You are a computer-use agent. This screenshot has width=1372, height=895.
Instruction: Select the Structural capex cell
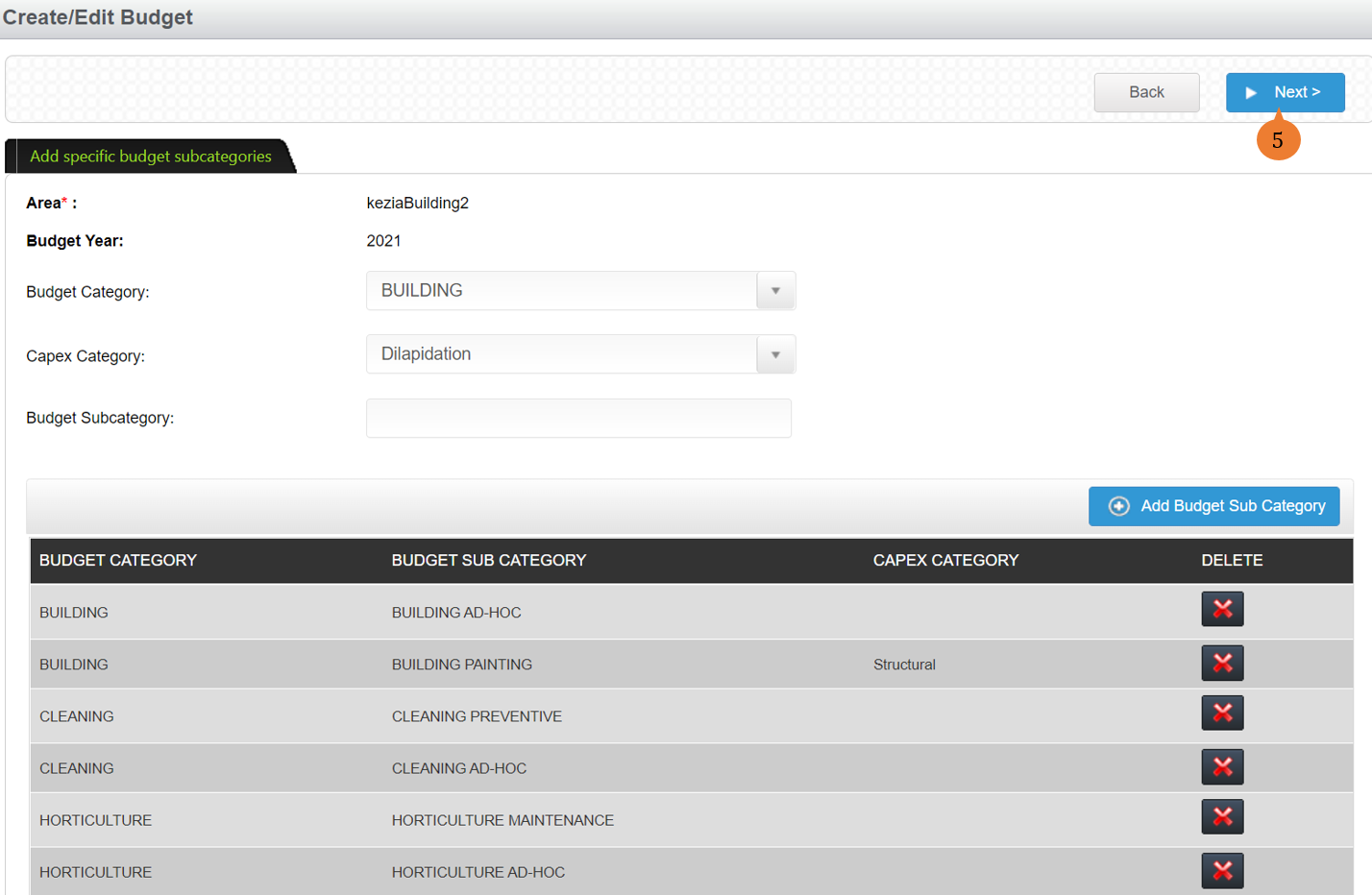coord(904,665)
